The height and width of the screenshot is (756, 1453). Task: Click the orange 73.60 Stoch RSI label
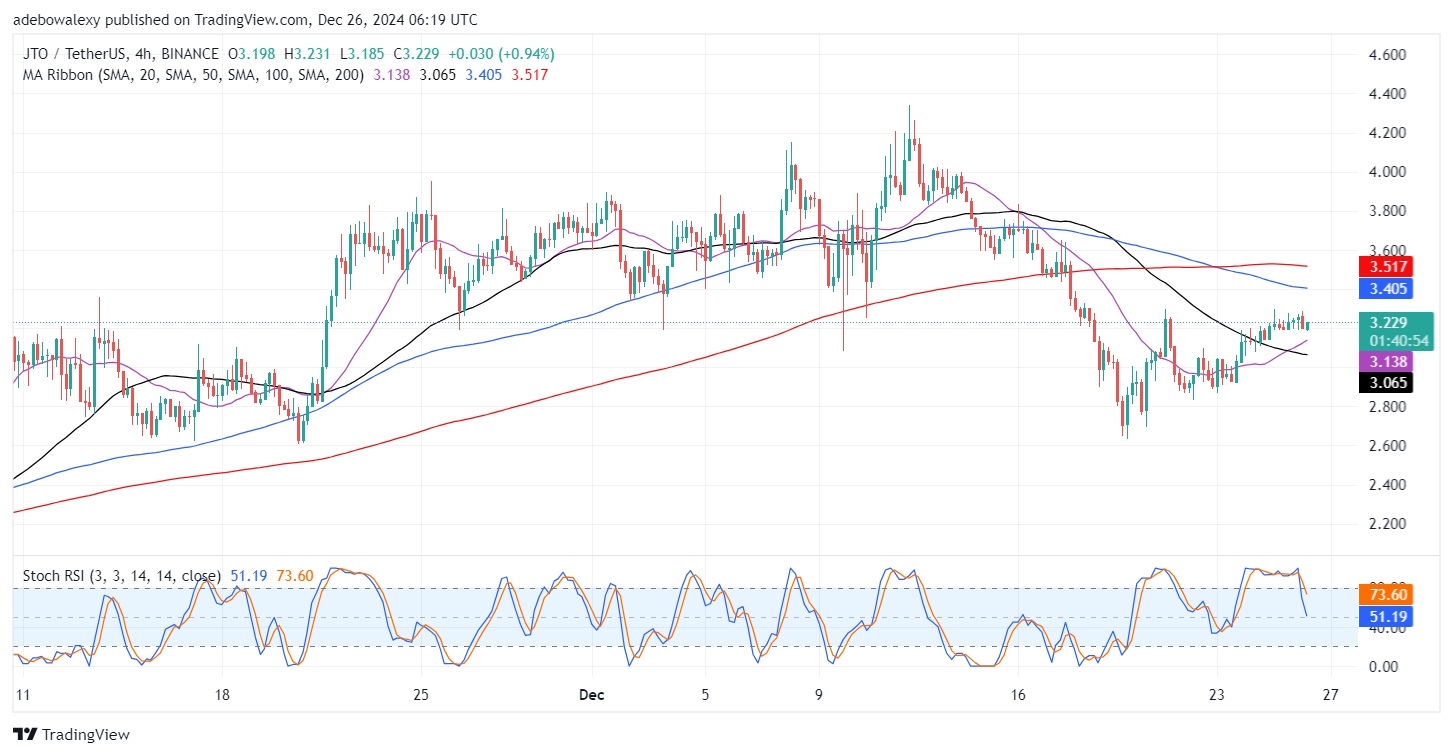pos(1385,595)
